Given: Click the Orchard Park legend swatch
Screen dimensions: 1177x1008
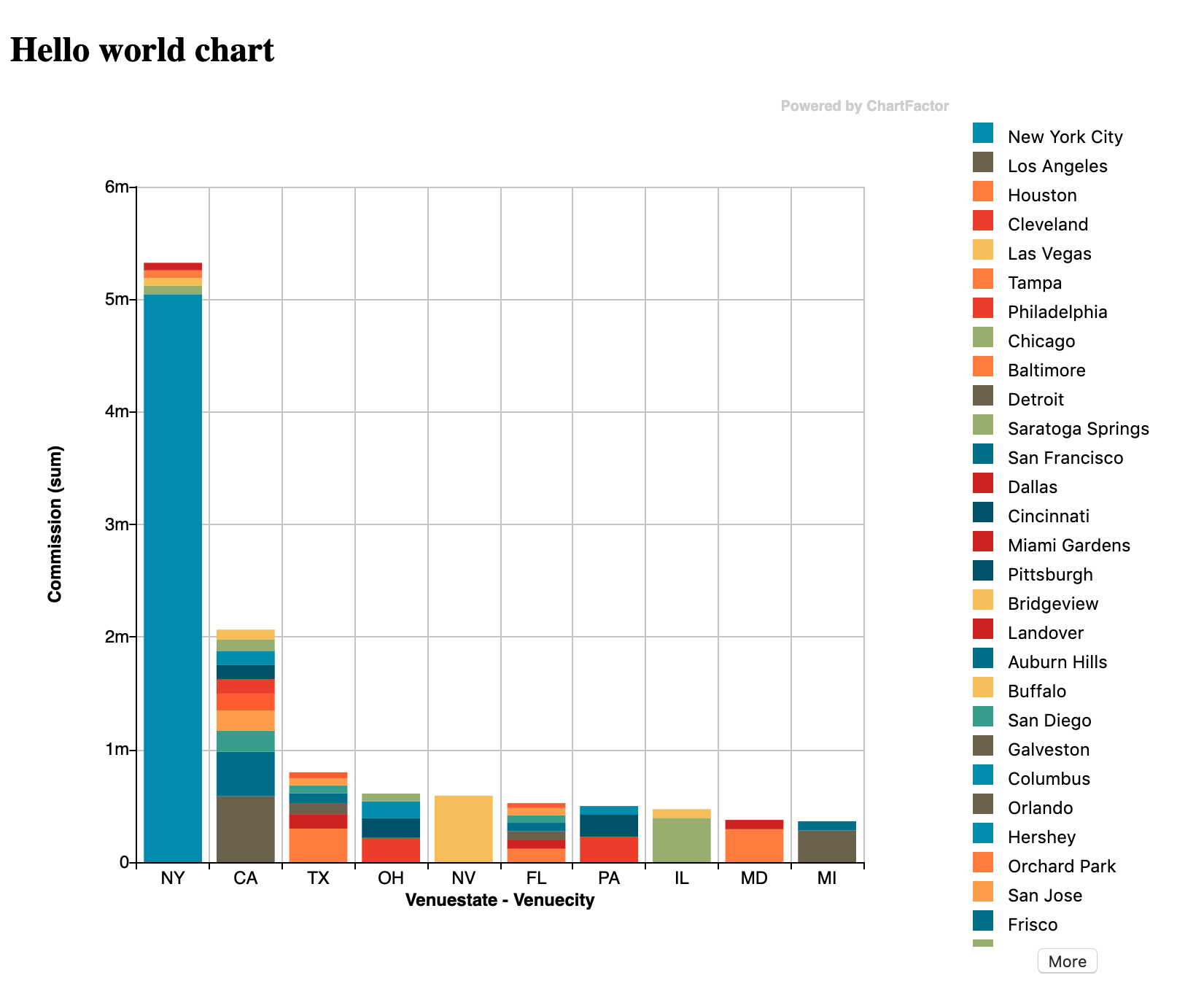Looking at the screenshot, I should tap(982, 862).
